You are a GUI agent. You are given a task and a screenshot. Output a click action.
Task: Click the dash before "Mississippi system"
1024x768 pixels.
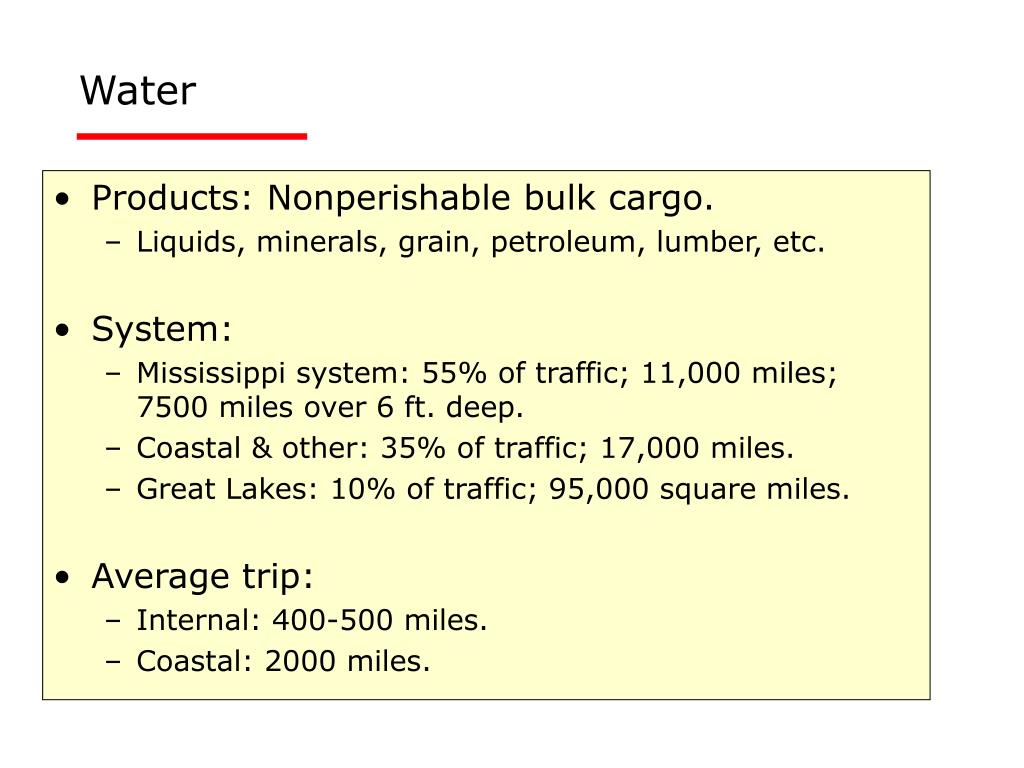point(112,375)
